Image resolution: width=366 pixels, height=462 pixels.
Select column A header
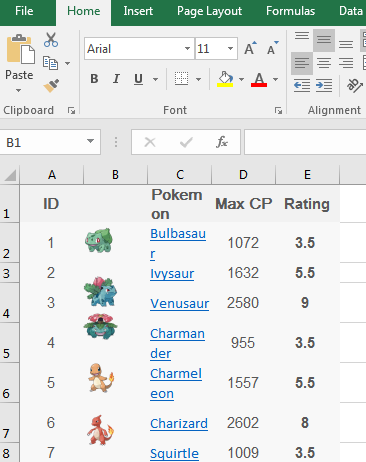pos(52,175)
